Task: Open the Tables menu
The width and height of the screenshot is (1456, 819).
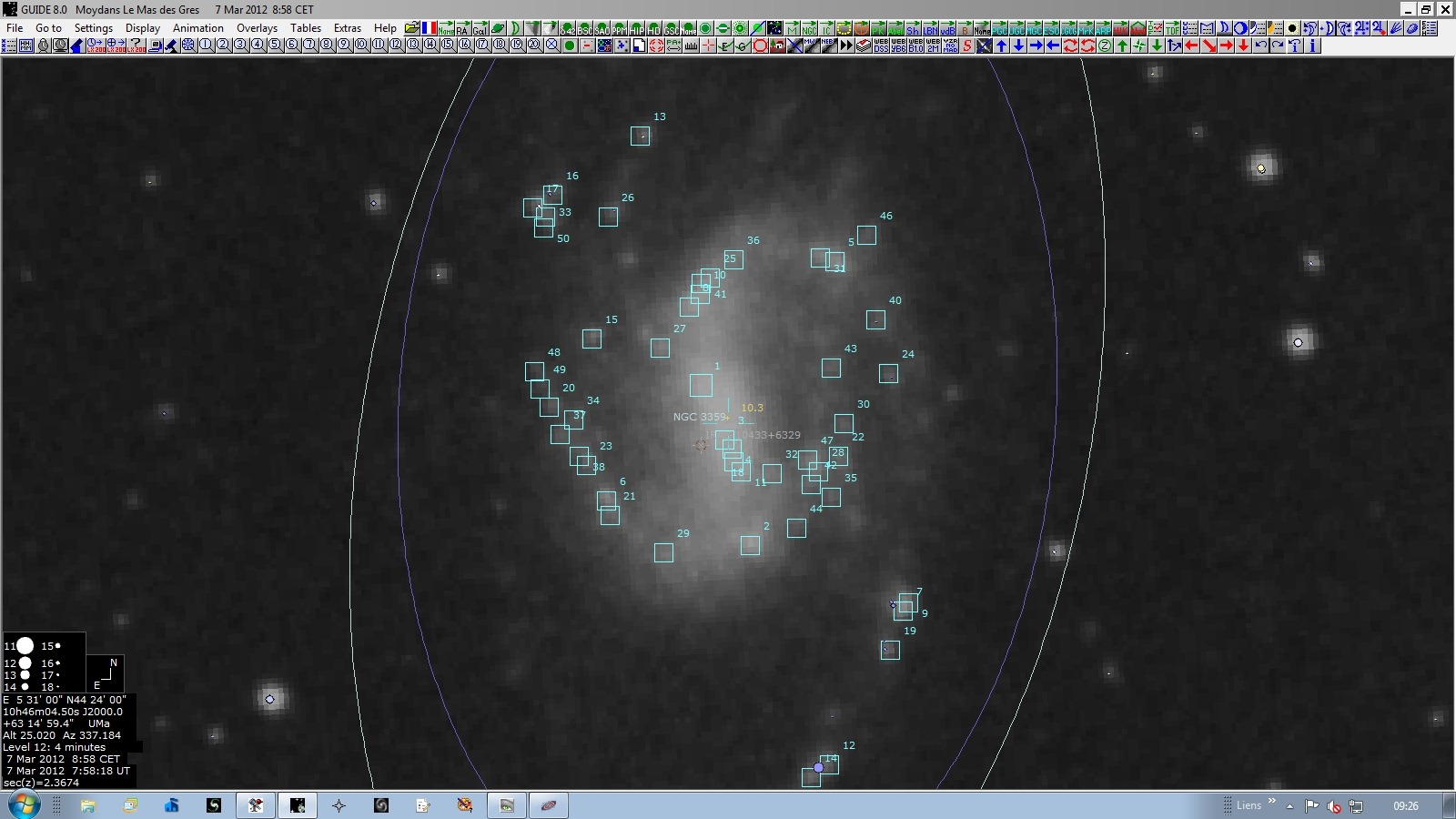Action: tap(306, 28)
